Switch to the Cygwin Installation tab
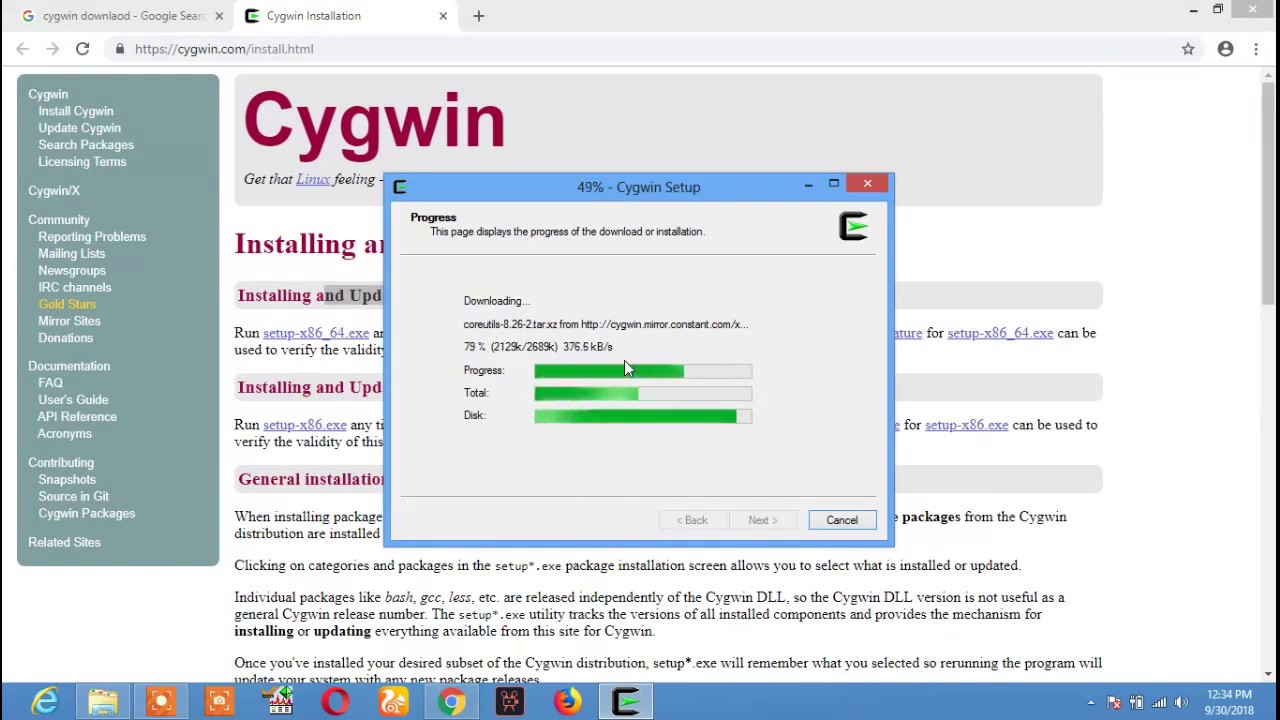1280x720 pixels. click(x=346, y=16)
